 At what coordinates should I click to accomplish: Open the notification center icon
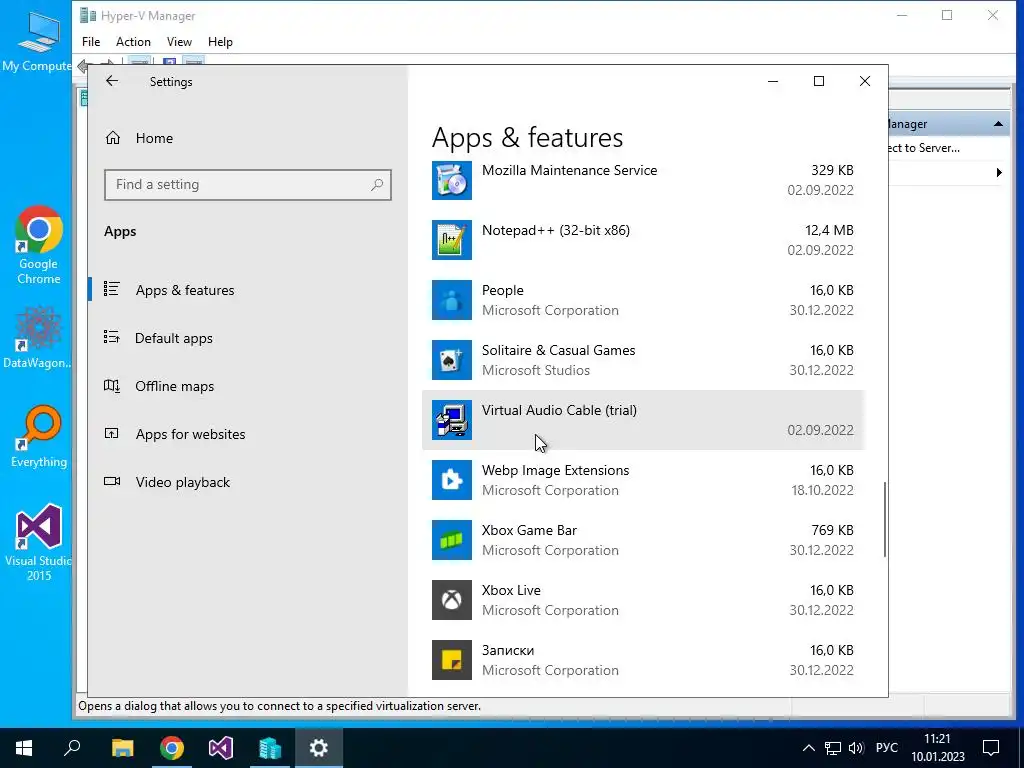pyautogui.click(x=991, y=748)
